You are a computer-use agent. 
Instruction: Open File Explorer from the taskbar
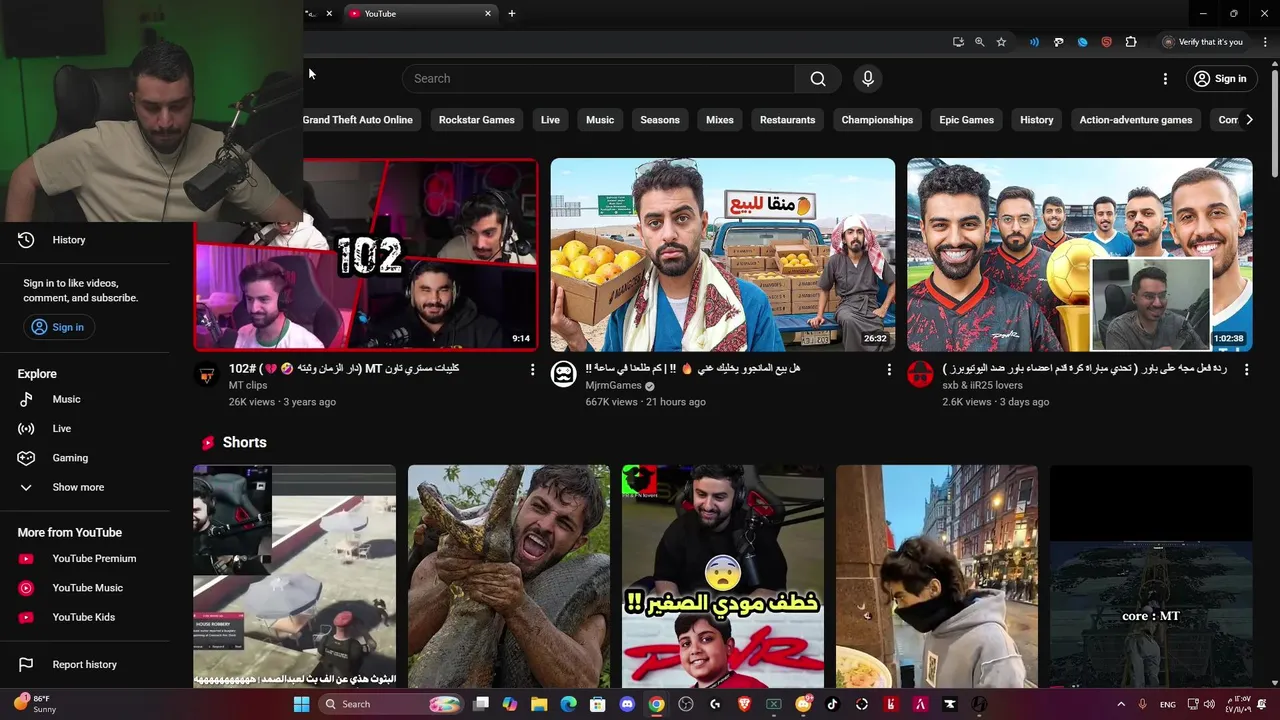click(x=539, y=704)
